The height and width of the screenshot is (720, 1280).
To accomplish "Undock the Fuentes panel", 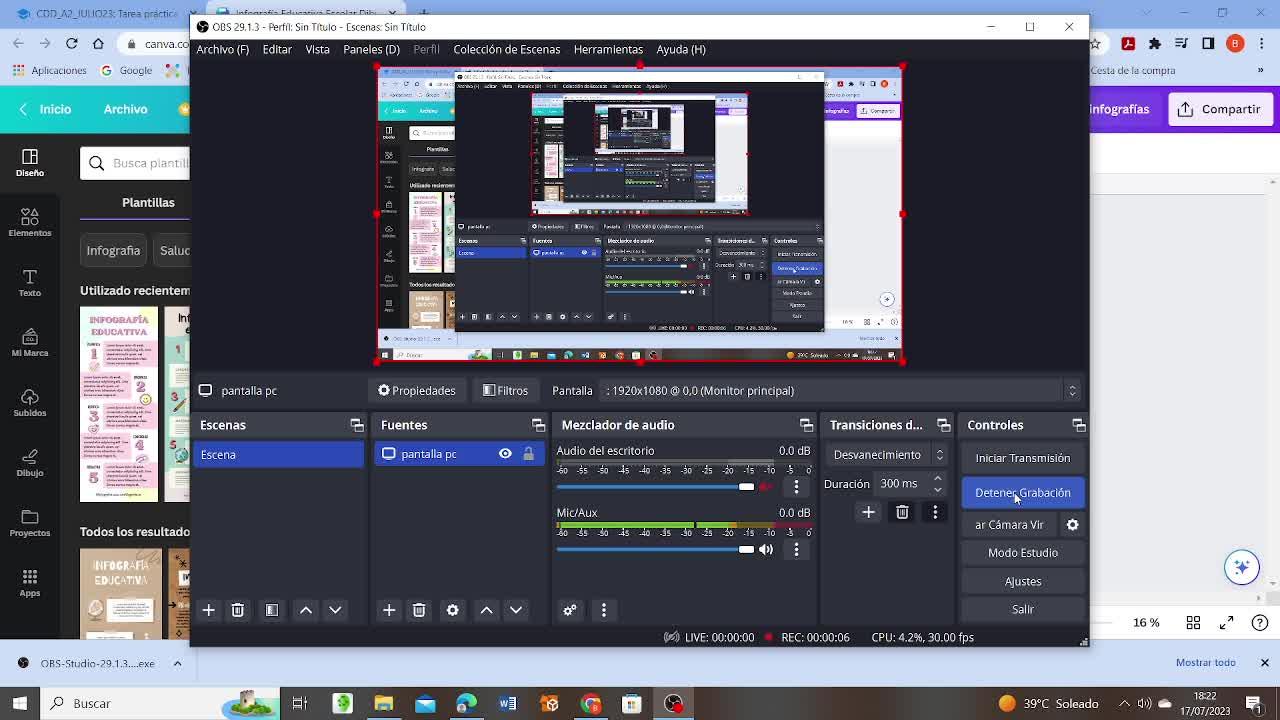I will tap(538, 425).
